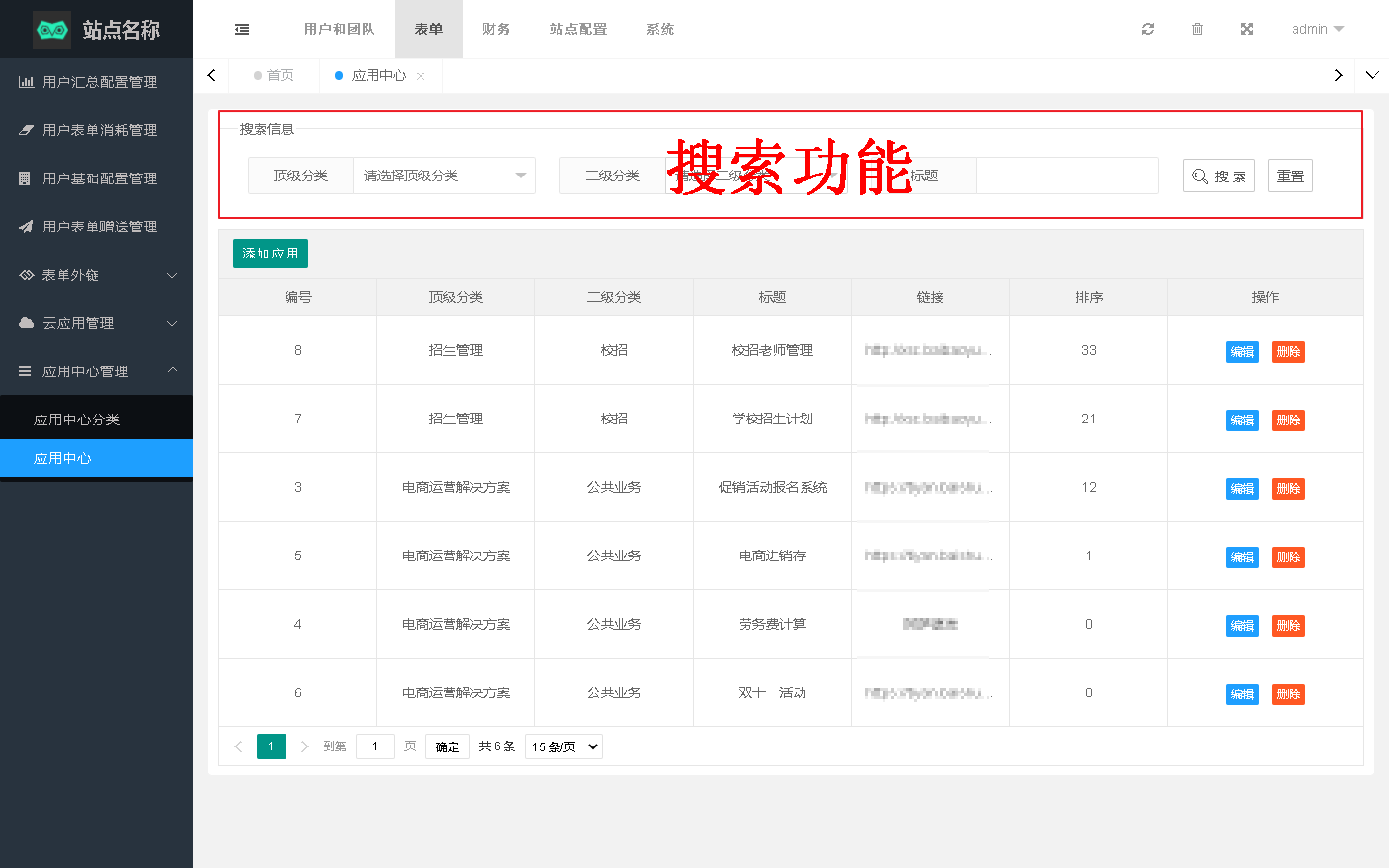
Task: Toggle fullscreen with the expand icon
Action: coord(1247,29)
